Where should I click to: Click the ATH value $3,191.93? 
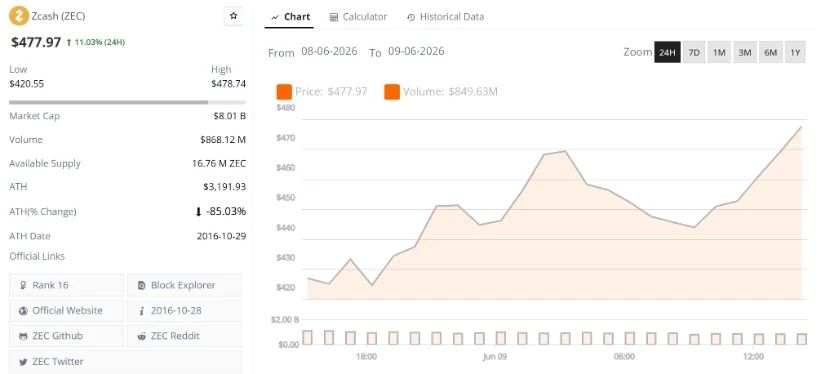click(225, 187)
